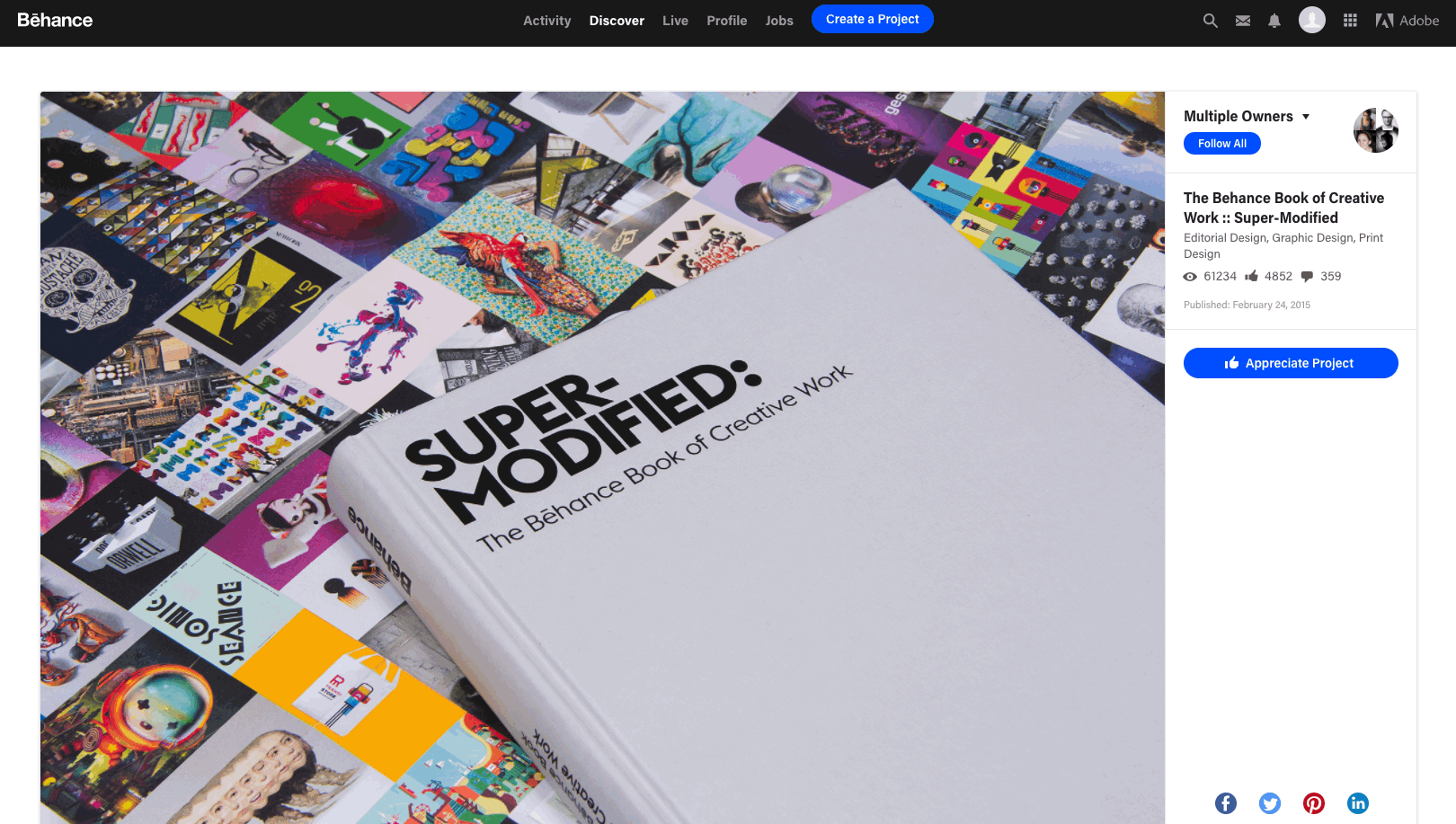
Task: Show notifications with the bell icon
Action: click(x=1274, y=21)
